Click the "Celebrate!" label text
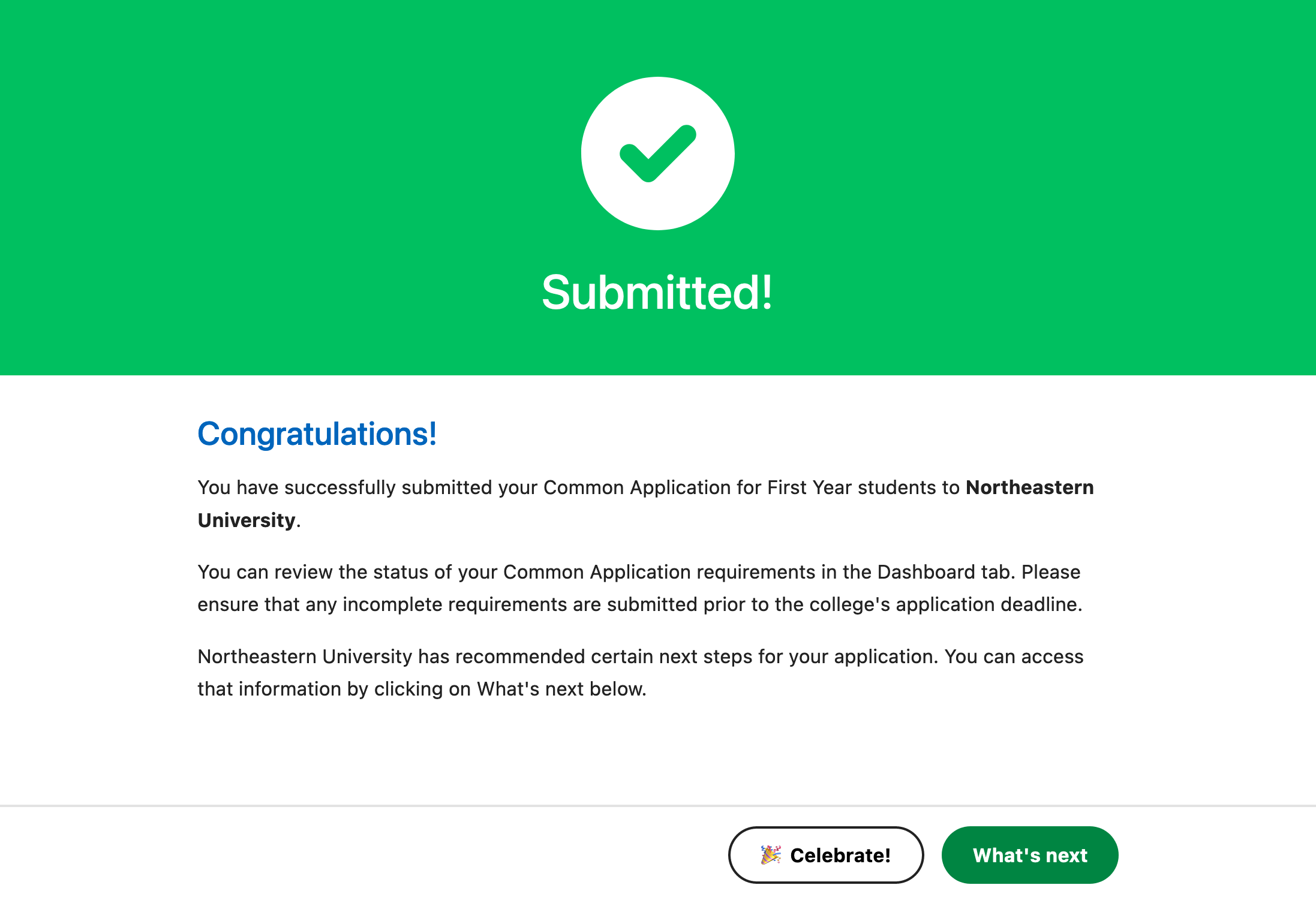This screenshot has height=903, width=1316. tap(840, 855)
